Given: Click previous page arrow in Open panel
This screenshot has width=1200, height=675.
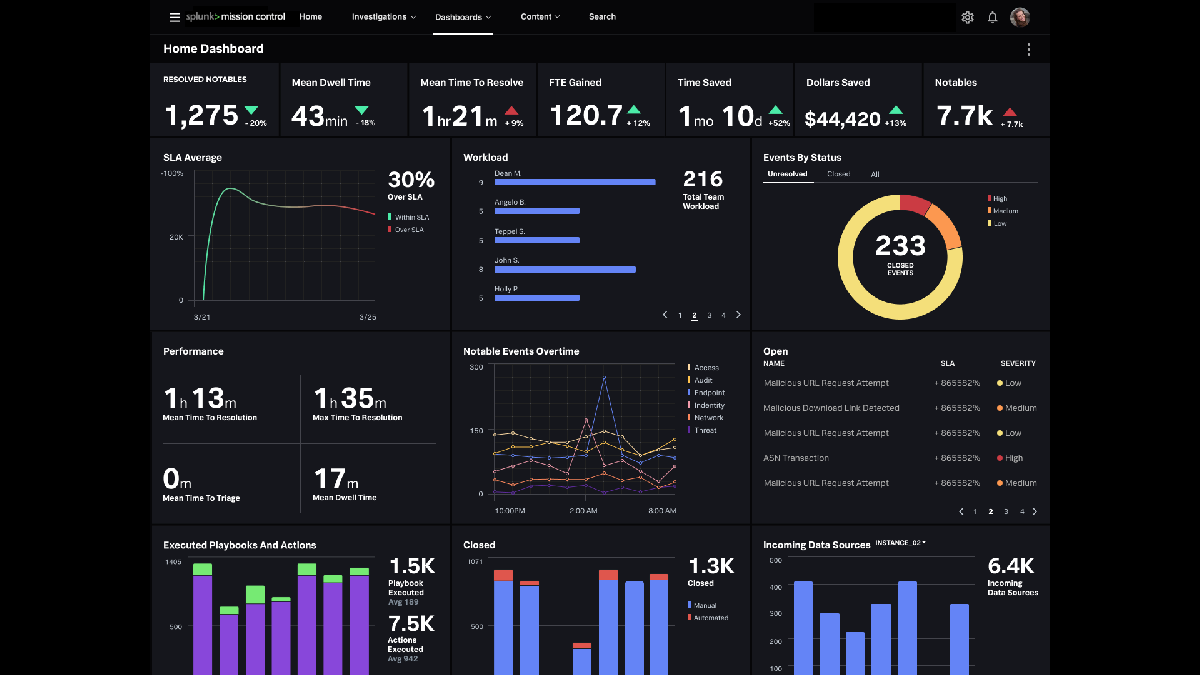Looking at the screenshot, I should pyautogui.click(x=961, y=511).
